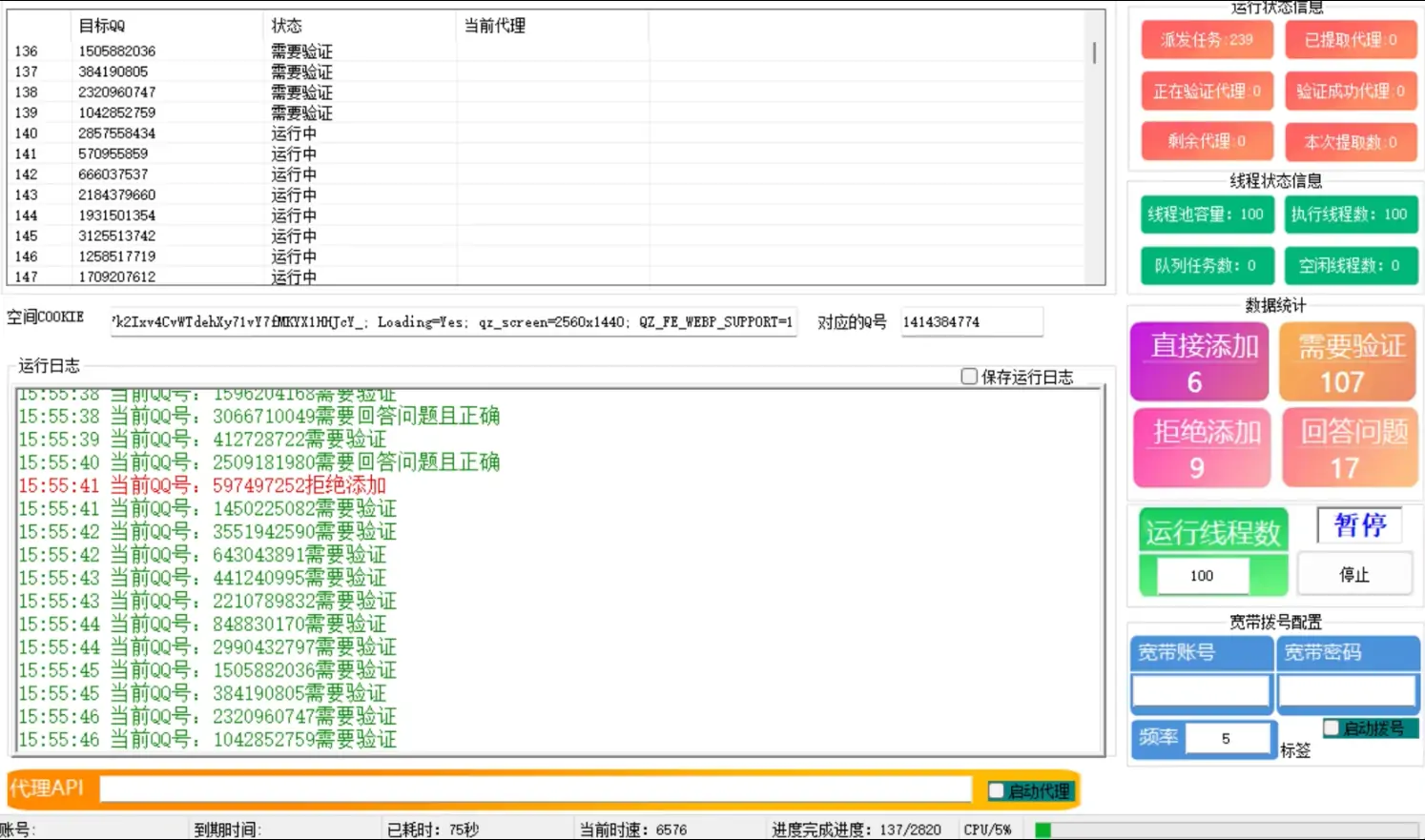The height and width of the screenshot is (840, 1425).
Task: Click the 到期时间 status bar label
Action: [227, 830]
